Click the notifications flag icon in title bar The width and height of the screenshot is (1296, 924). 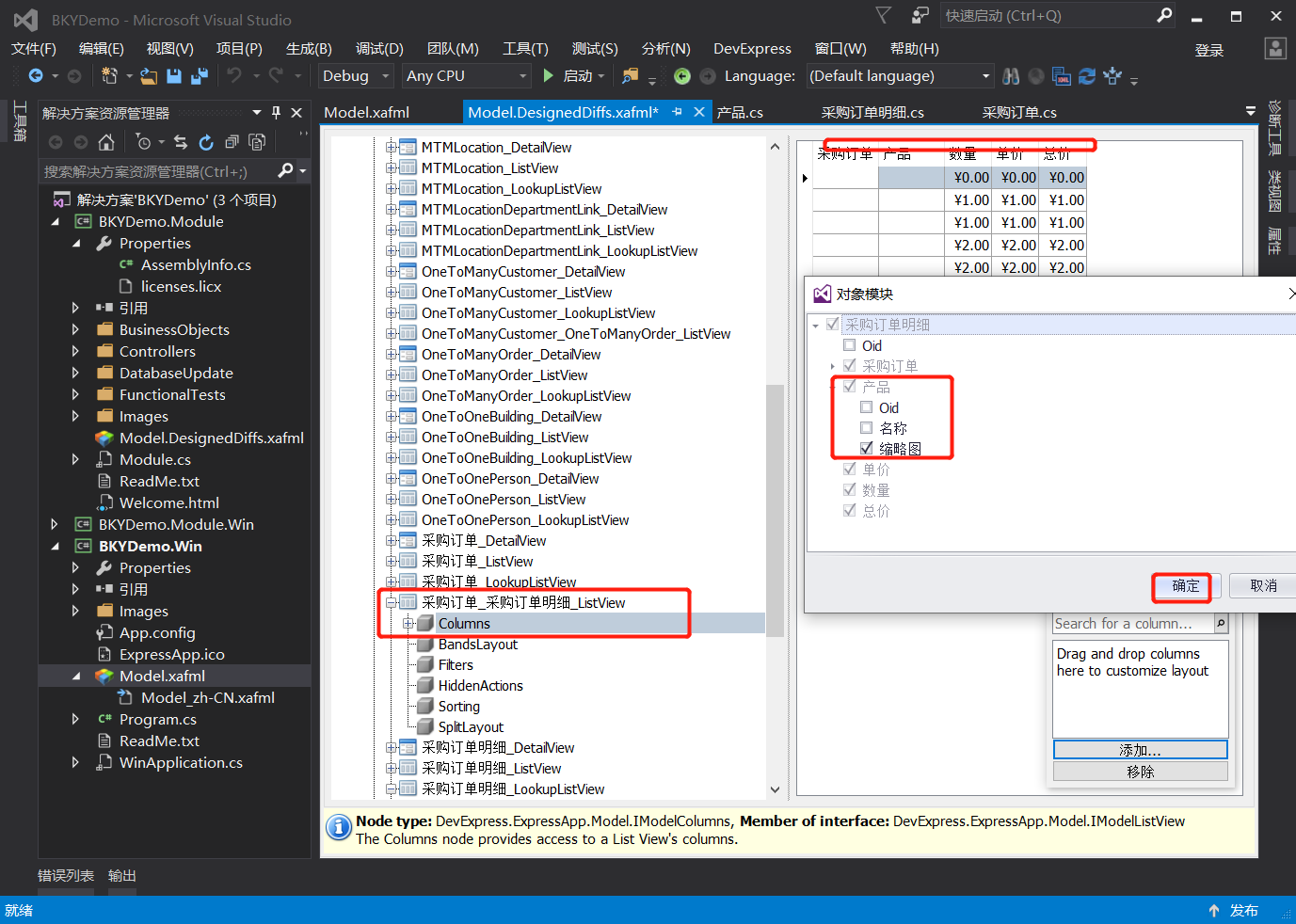tap(883, 15)
